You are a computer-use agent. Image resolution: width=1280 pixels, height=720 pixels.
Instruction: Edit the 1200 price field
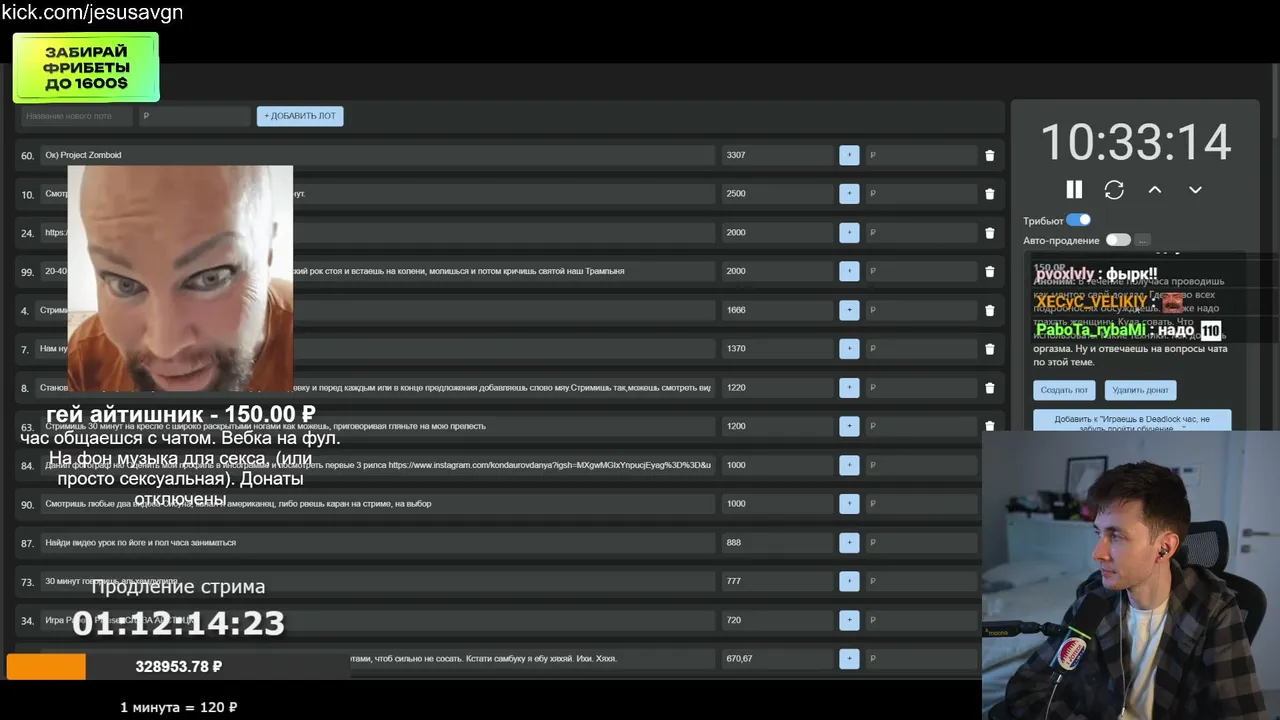[x=777, y=426]
